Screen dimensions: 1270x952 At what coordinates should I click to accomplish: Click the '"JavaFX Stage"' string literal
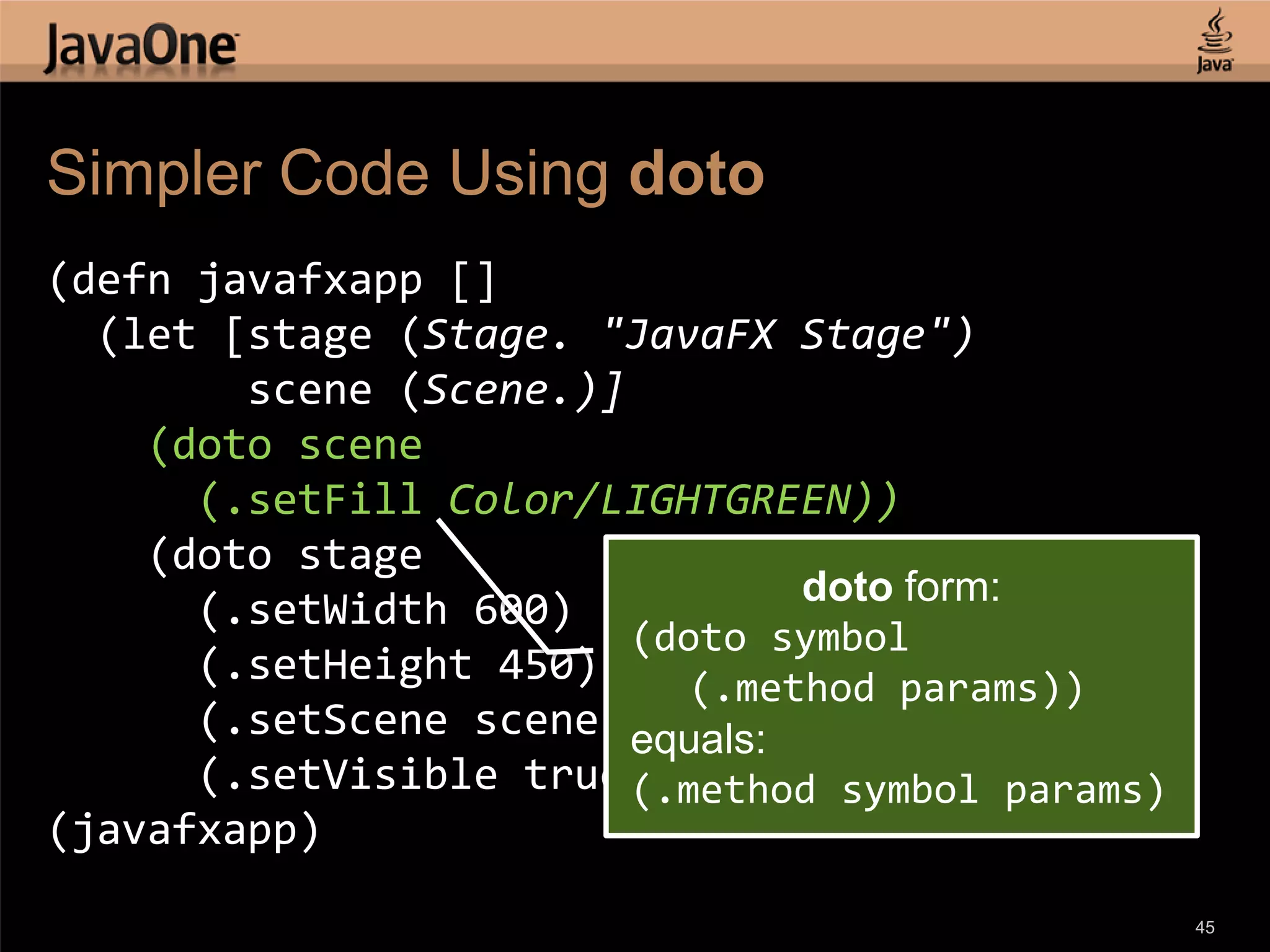click(x=776, y=335)
